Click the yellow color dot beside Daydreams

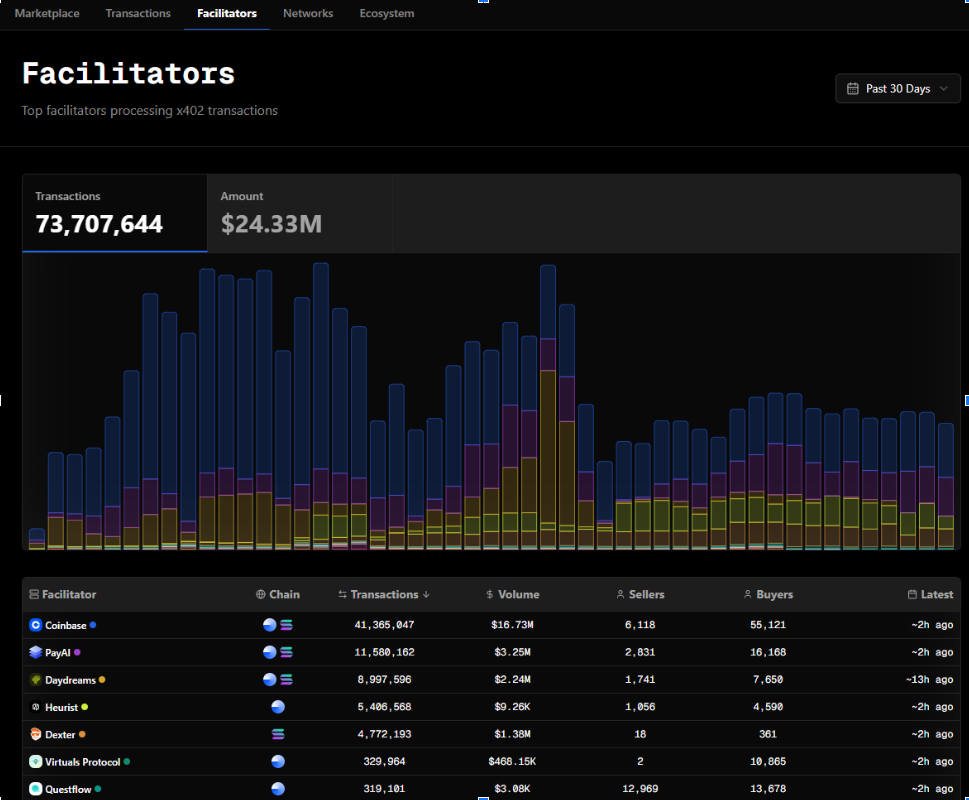coord(102,680)
